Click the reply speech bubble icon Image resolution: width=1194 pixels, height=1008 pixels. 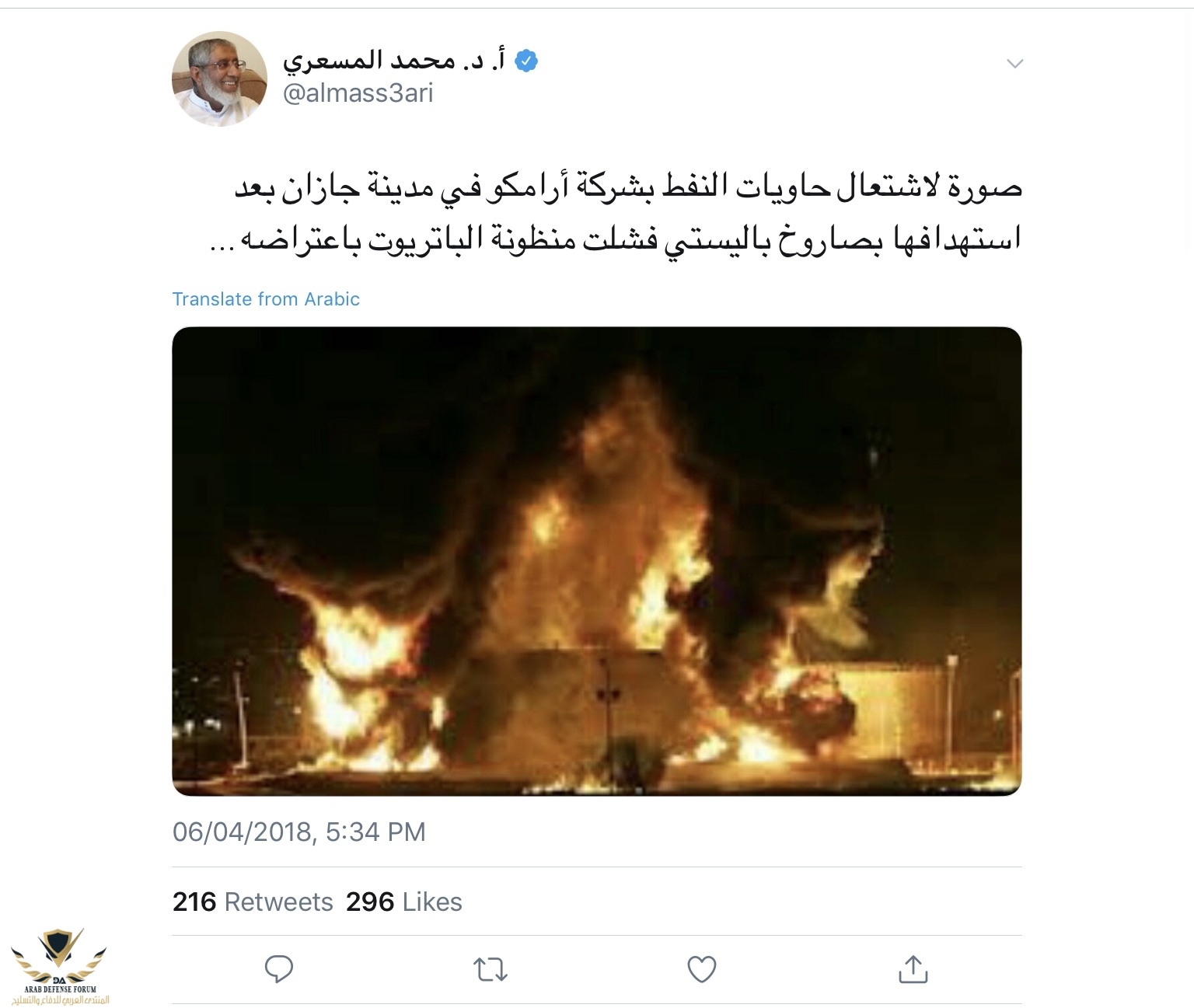(279, 969)
